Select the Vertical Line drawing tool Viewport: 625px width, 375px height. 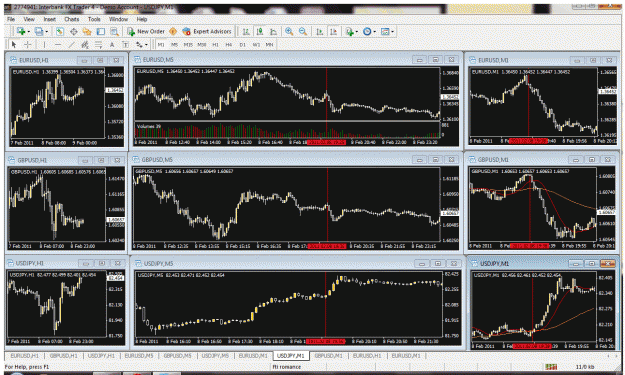(x=44, y=45)
